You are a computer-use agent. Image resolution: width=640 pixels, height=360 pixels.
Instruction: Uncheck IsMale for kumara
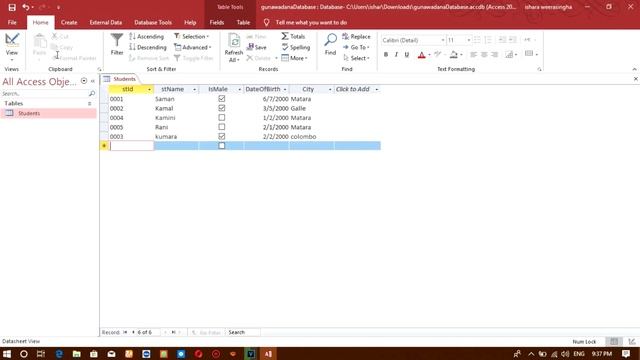[222, 136]
